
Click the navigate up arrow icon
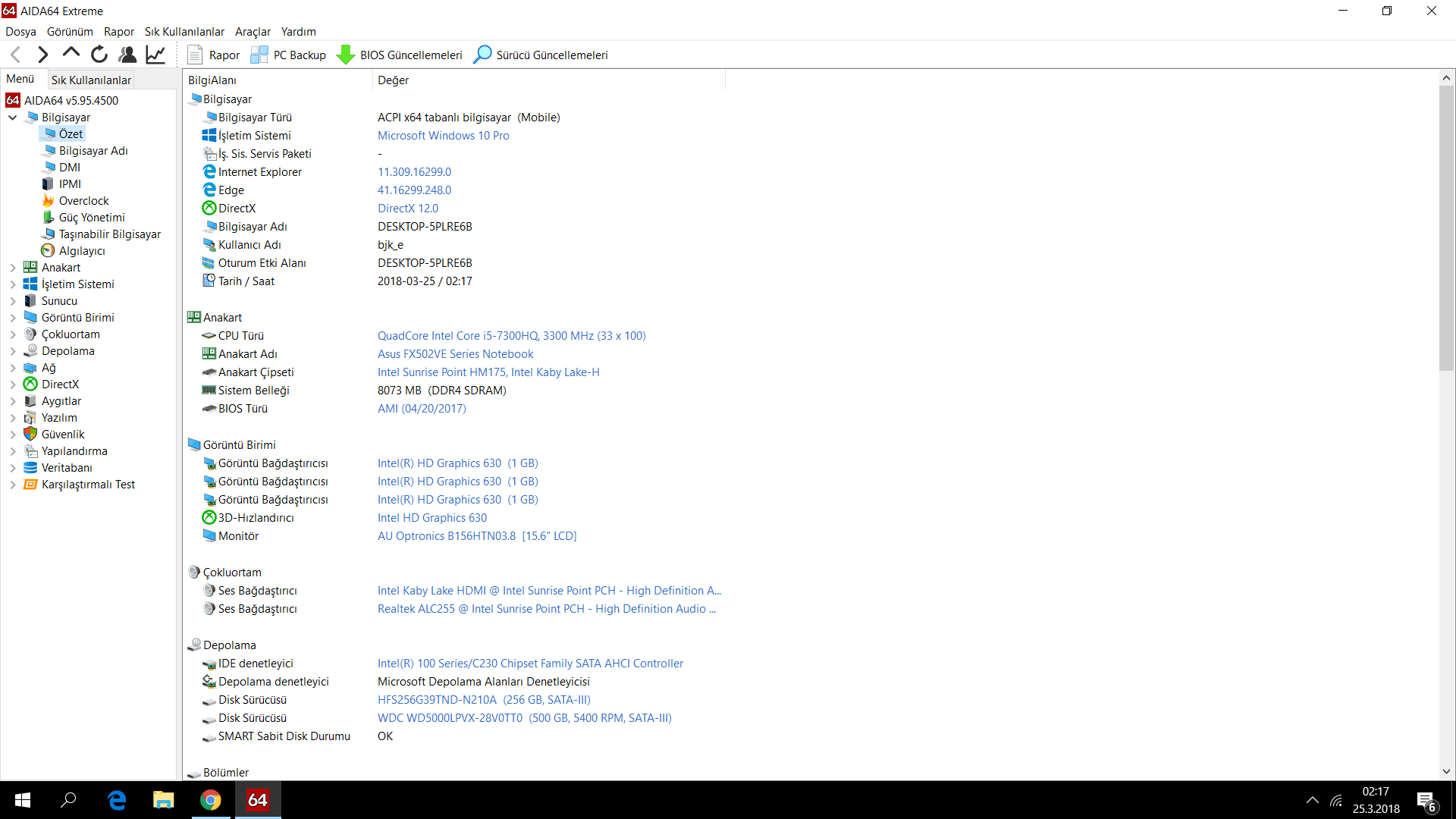[x=71, y=54]
